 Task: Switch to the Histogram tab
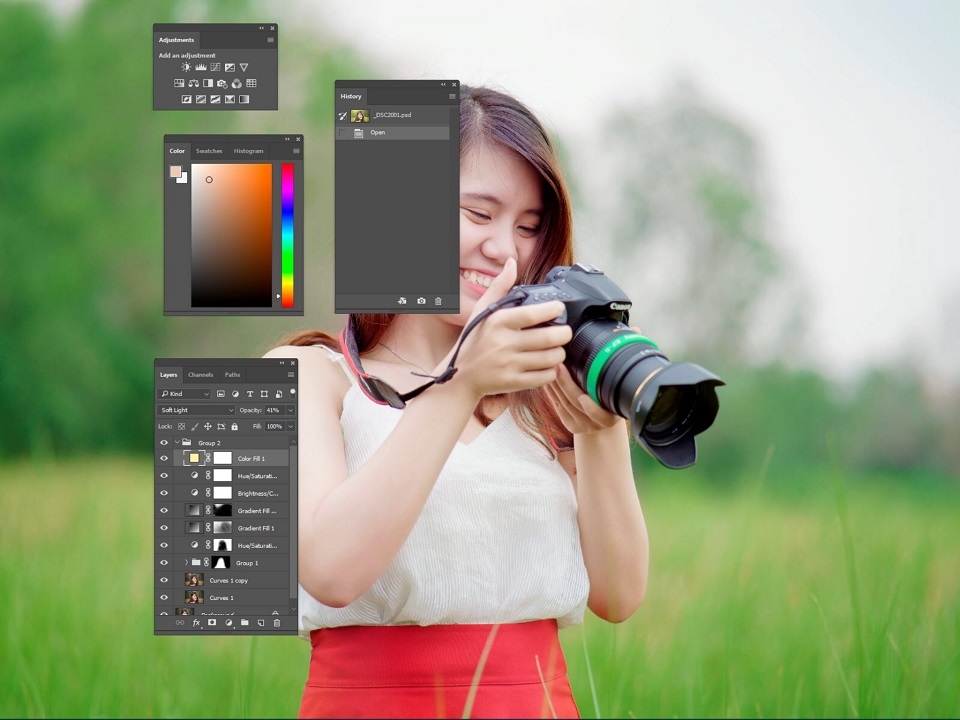[x=249, y=151]
